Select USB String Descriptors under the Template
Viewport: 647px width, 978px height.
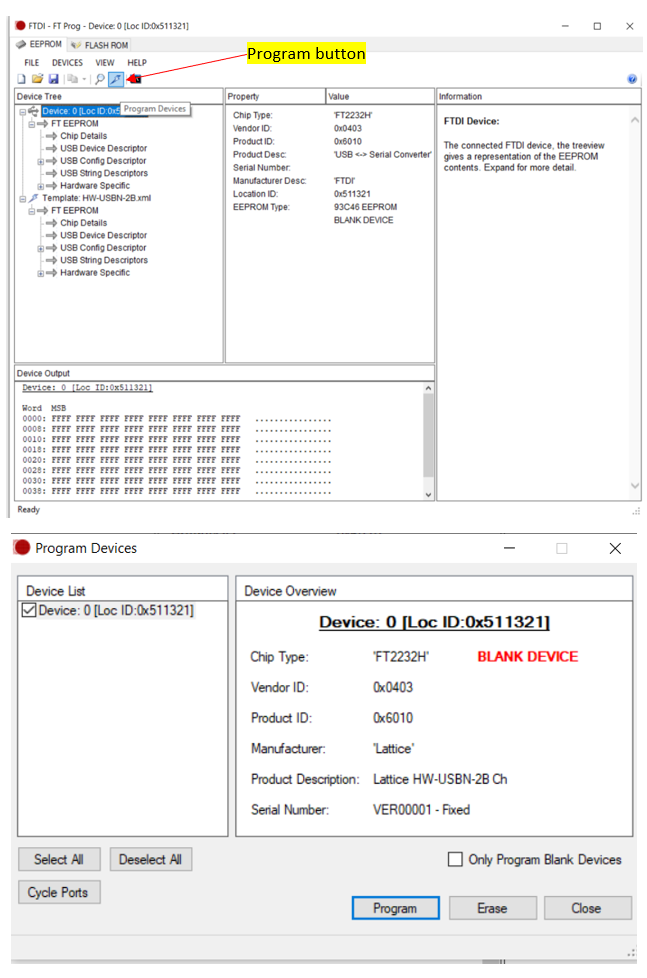104,260
